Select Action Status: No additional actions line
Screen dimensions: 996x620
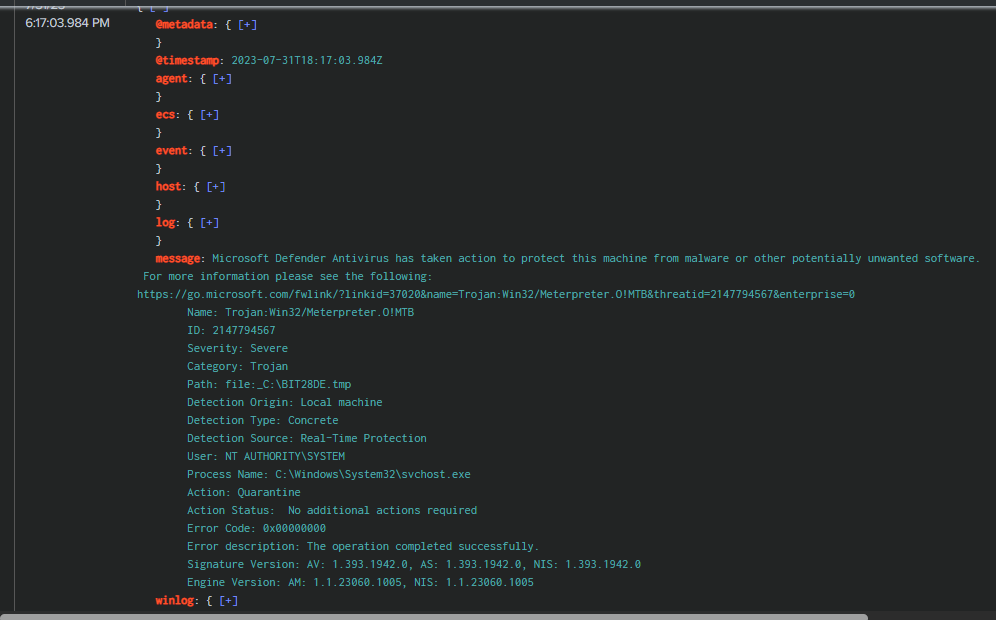[332, 510]
